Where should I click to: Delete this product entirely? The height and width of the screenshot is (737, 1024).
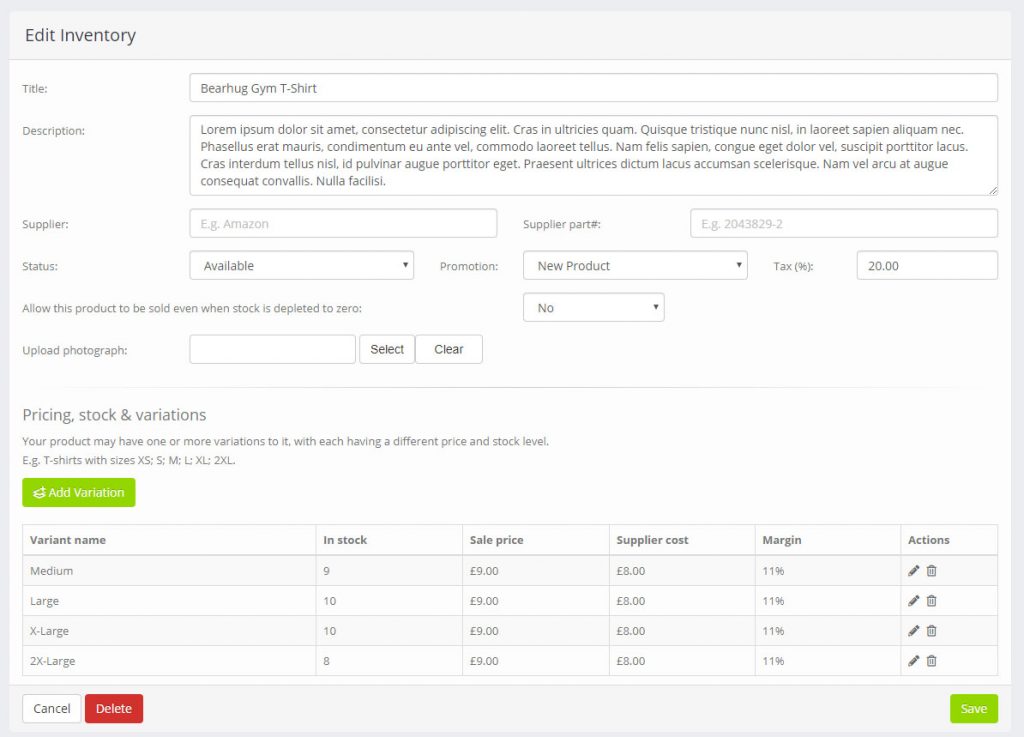point(114,708)
